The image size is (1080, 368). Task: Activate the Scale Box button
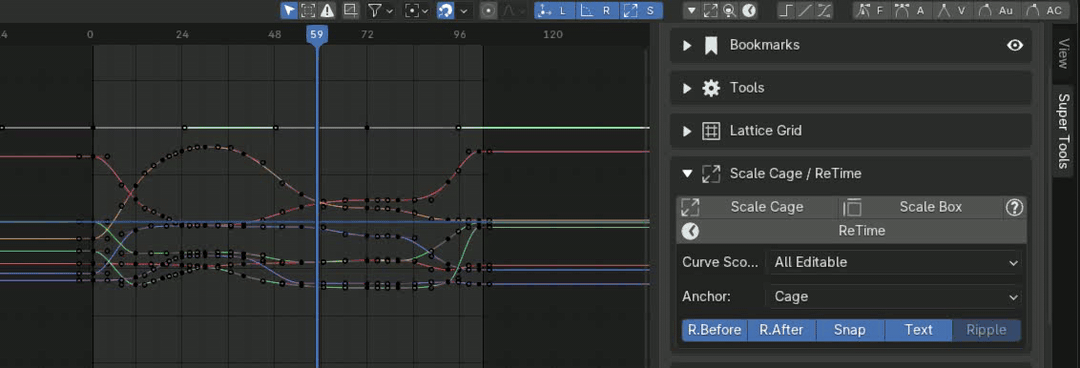(x=922, y=207)
